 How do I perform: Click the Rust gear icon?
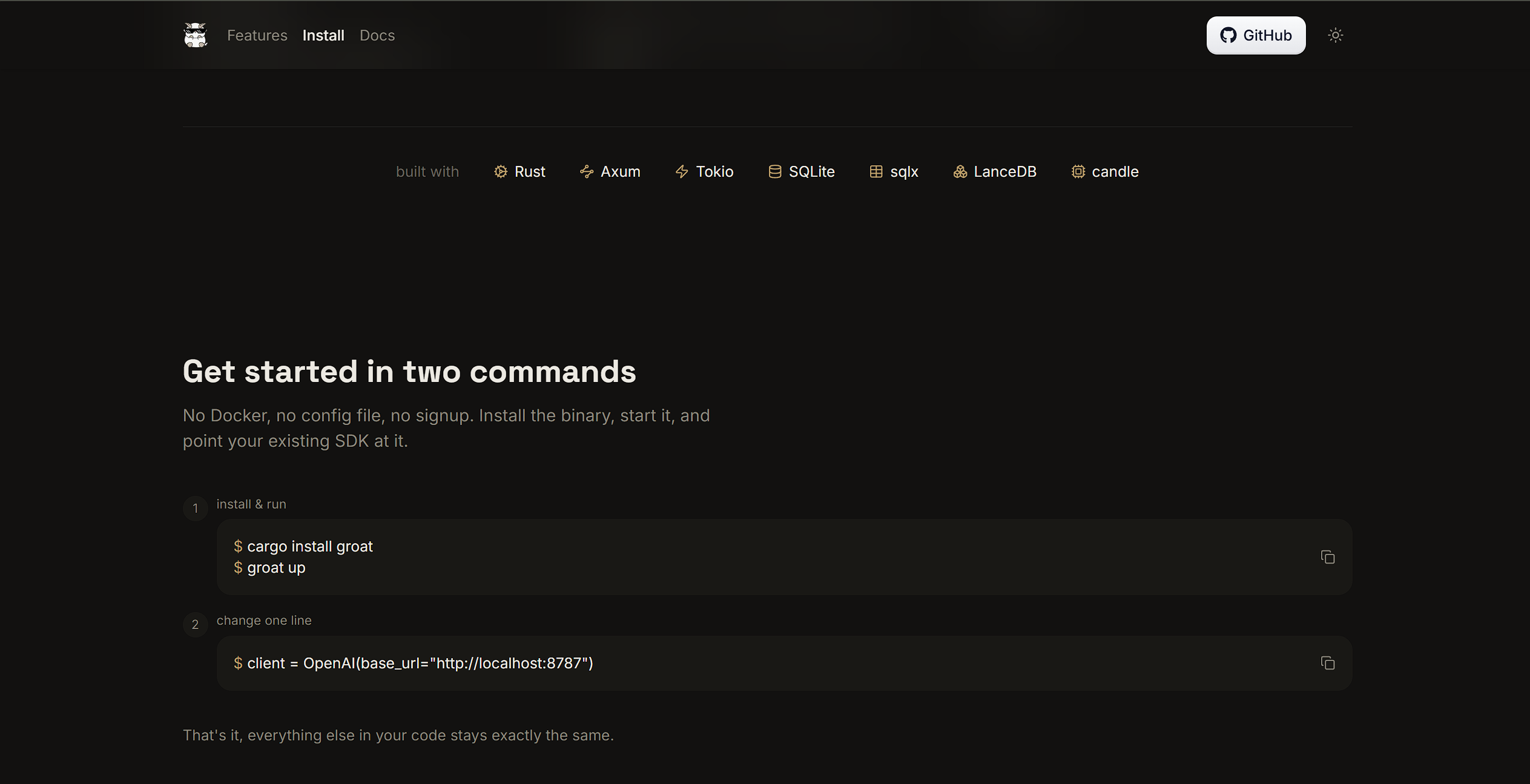tap(501, 172)
